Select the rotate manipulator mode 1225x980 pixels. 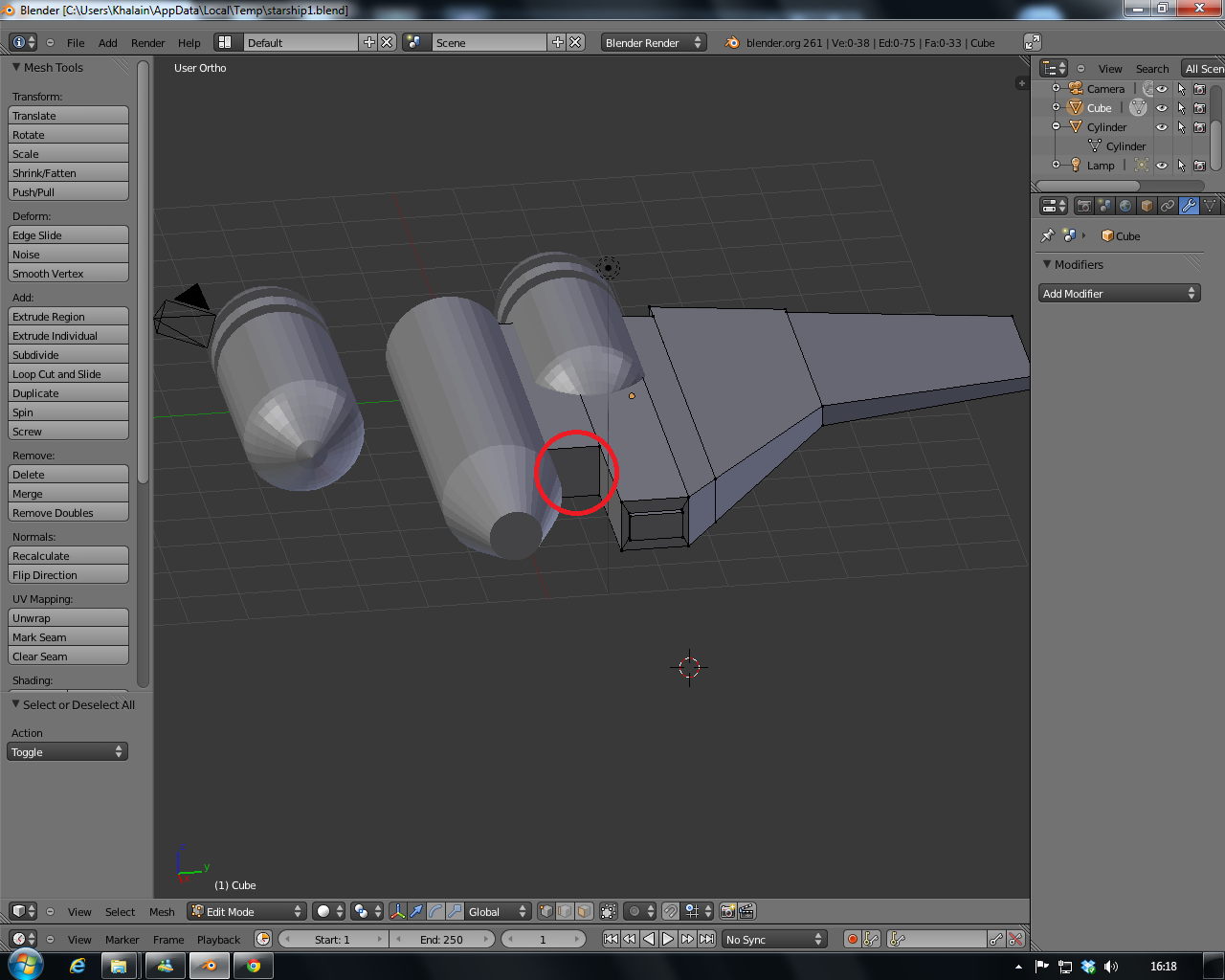point(435,911)
